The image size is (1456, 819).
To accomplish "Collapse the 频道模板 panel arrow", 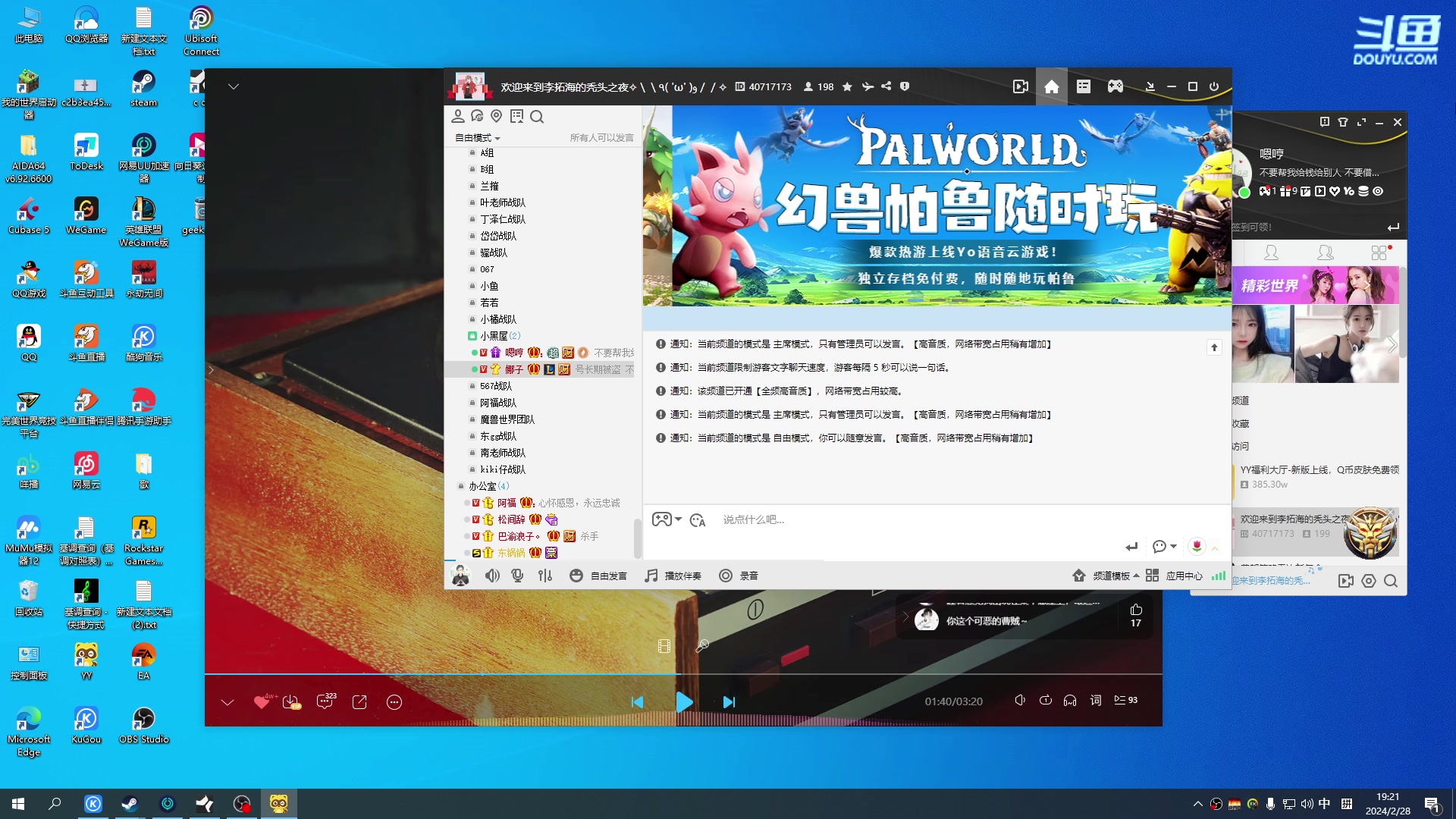I will 1137,576.
